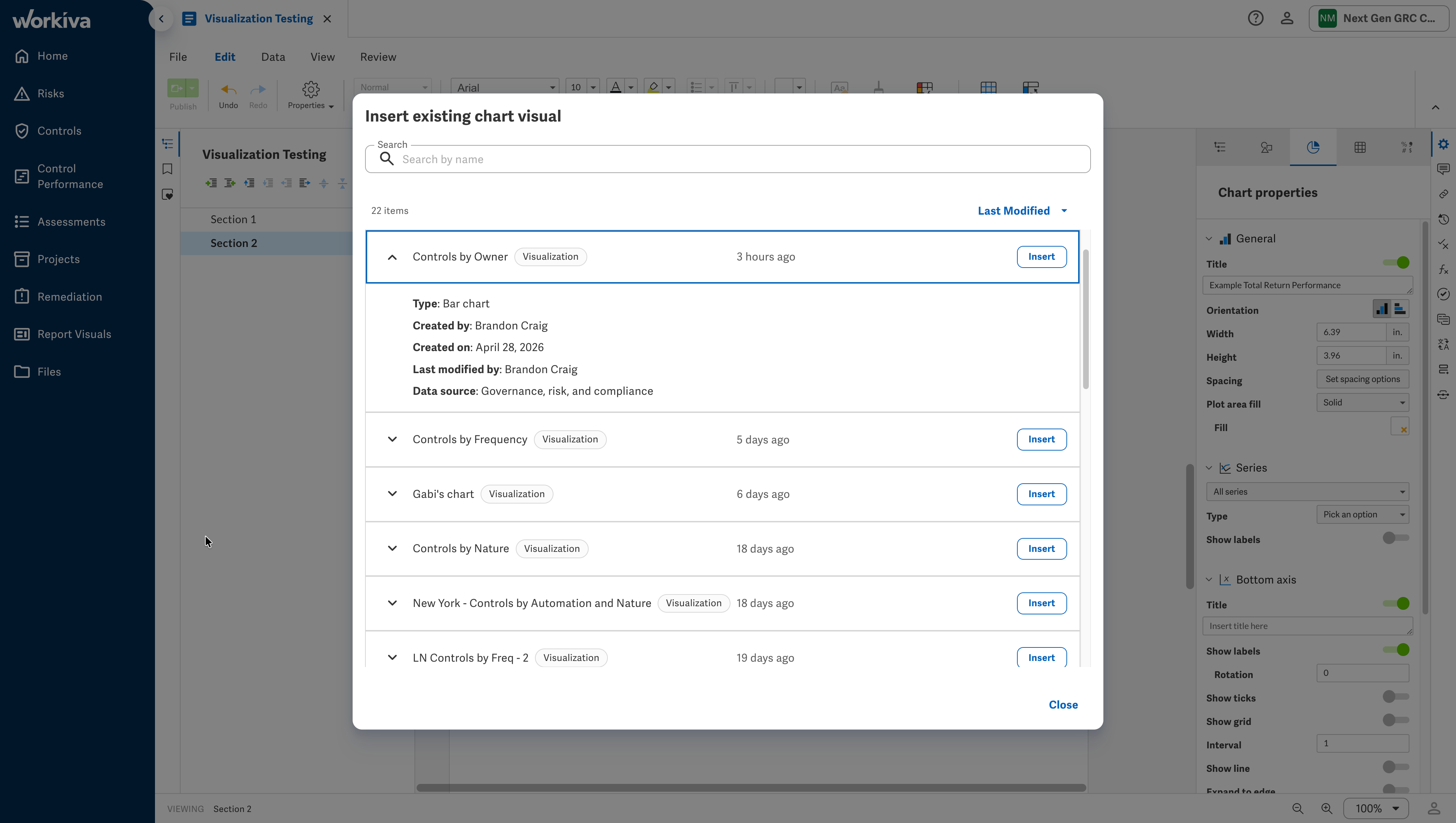Expand the Controls by Nature row
This screenshot has height=823, width=1456.
(392, 548)
